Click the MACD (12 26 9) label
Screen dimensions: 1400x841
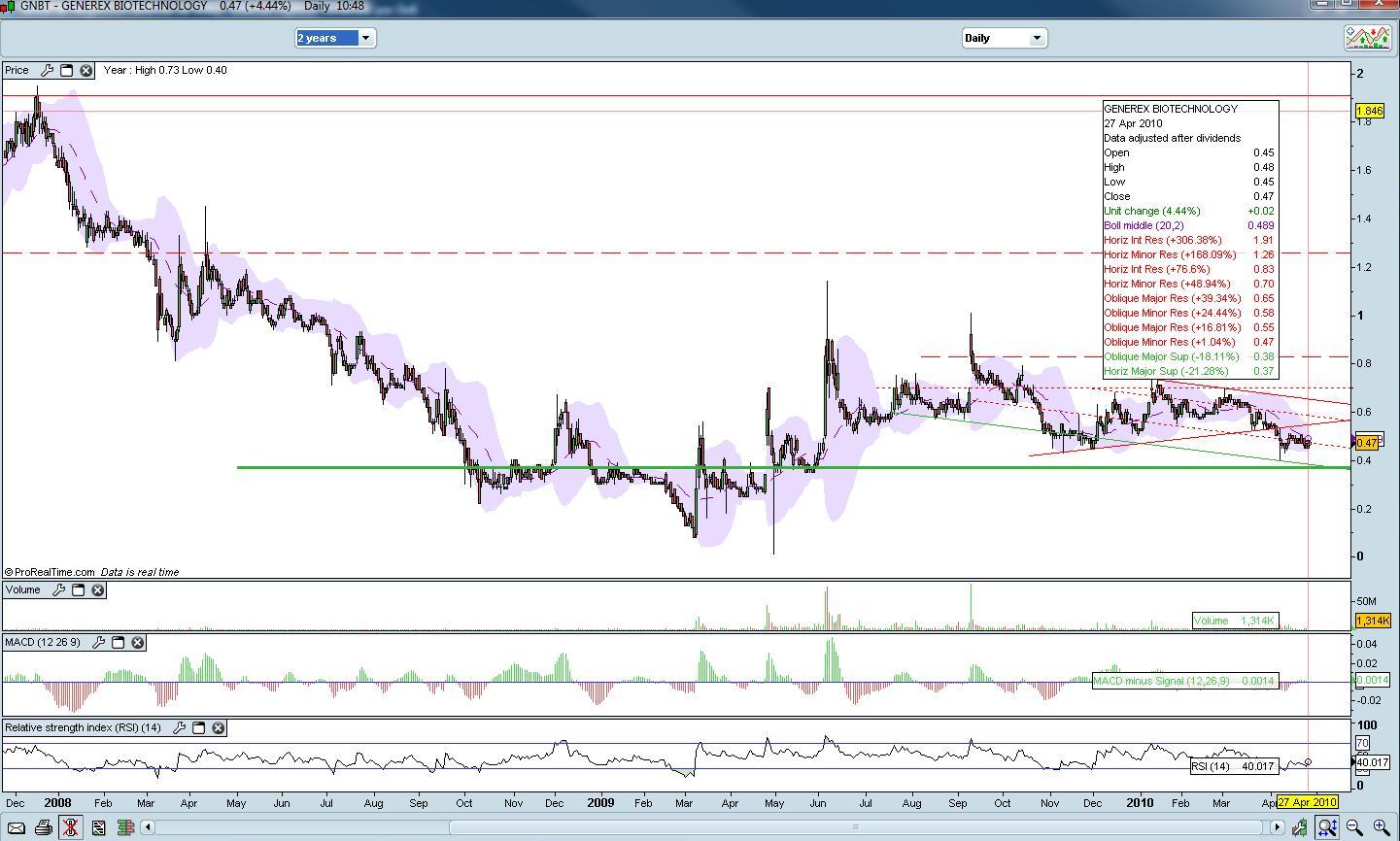point(43,642)
